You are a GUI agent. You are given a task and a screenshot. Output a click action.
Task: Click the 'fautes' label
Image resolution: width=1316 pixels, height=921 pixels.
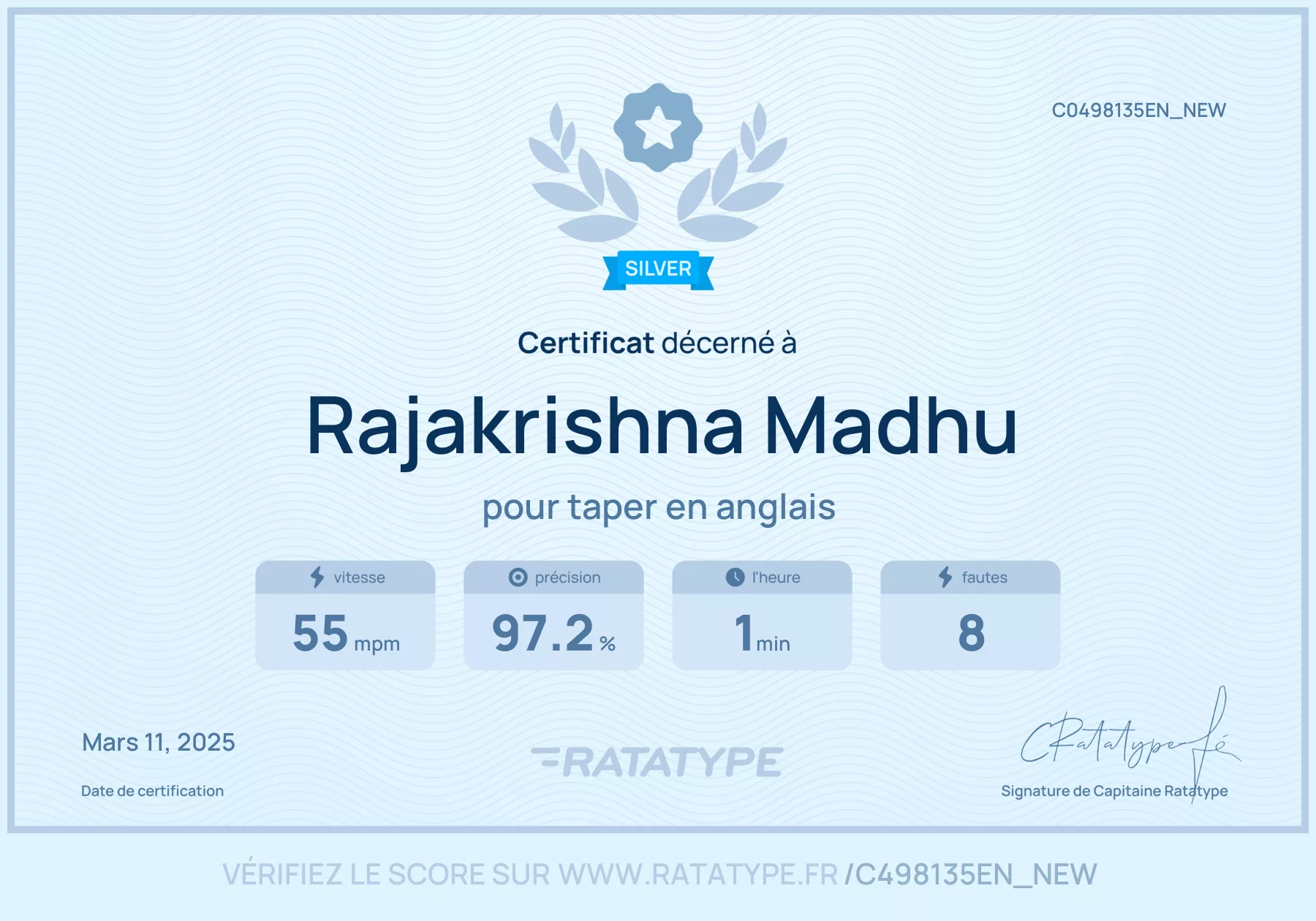[x=984, y=577]
